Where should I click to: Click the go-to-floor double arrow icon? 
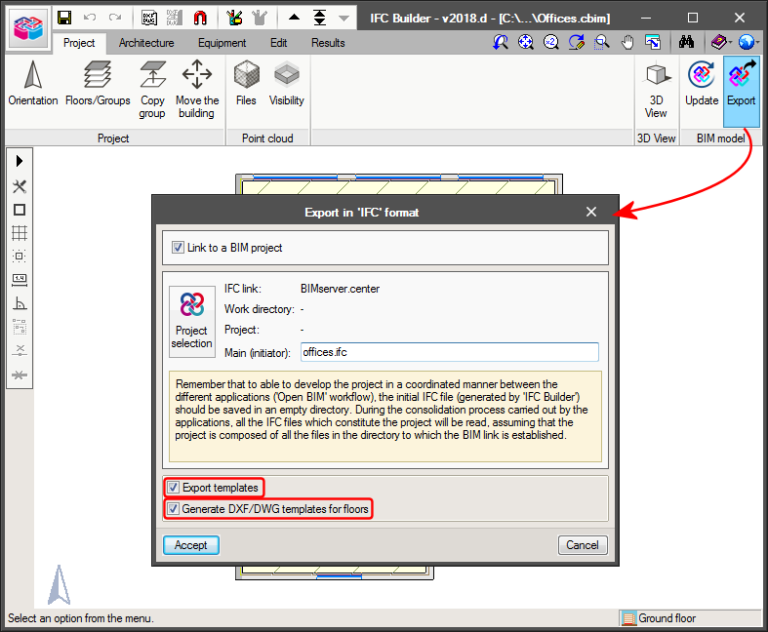(x=319, y=18)
